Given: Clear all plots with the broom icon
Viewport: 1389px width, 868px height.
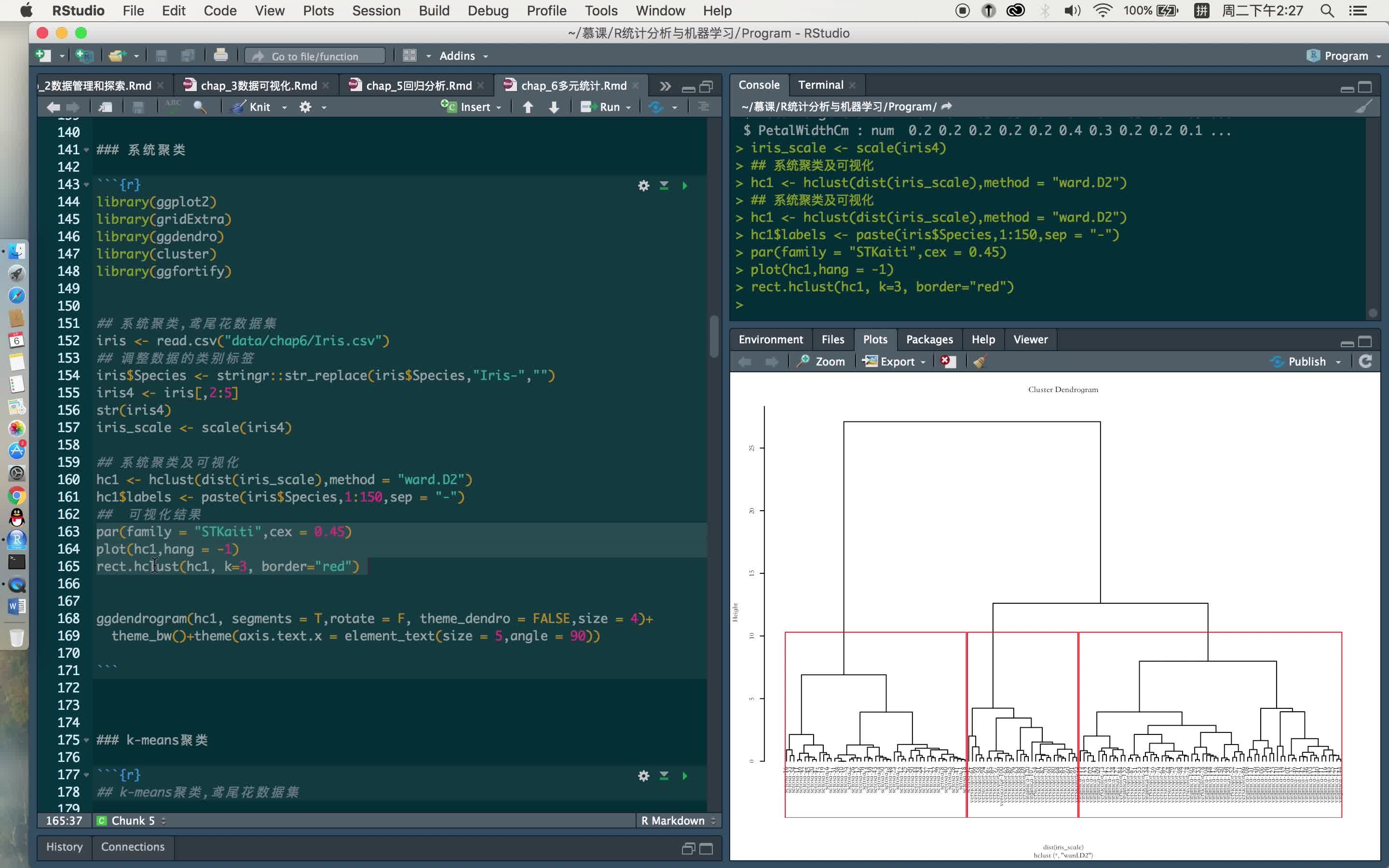Looking at the screenshot, I should pos(980,361).
